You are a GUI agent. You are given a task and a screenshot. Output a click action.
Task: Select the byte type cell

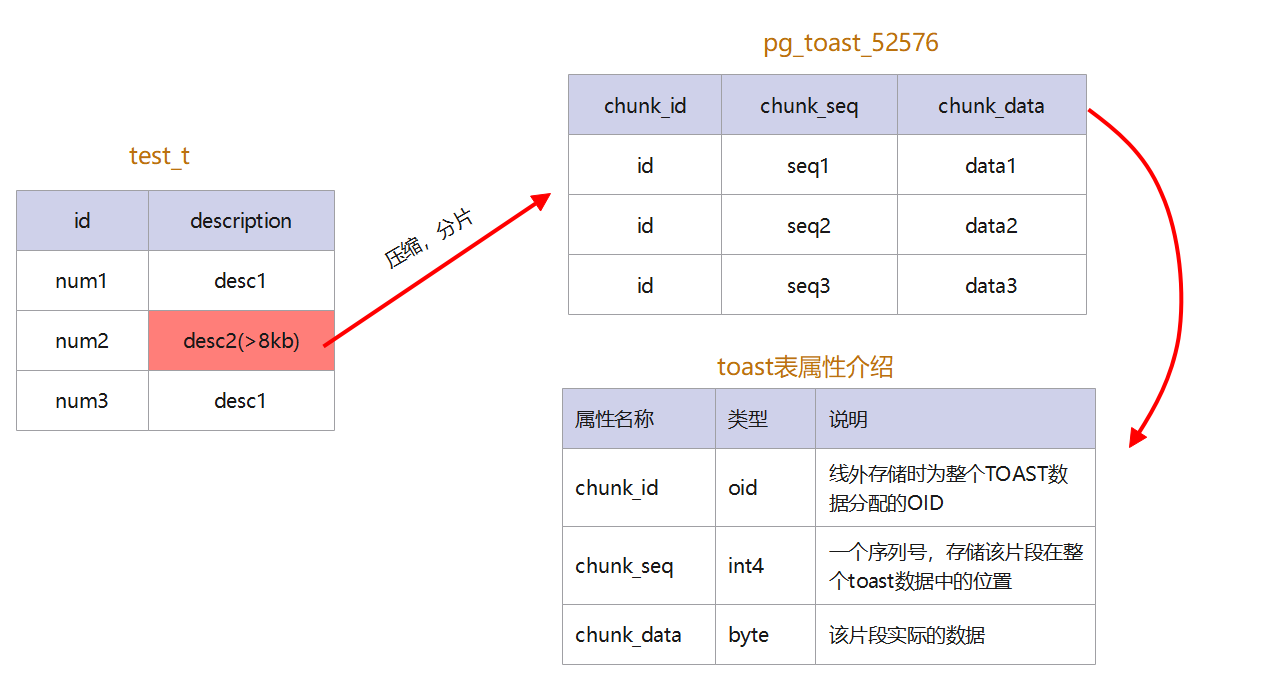(x=765, y=635)
